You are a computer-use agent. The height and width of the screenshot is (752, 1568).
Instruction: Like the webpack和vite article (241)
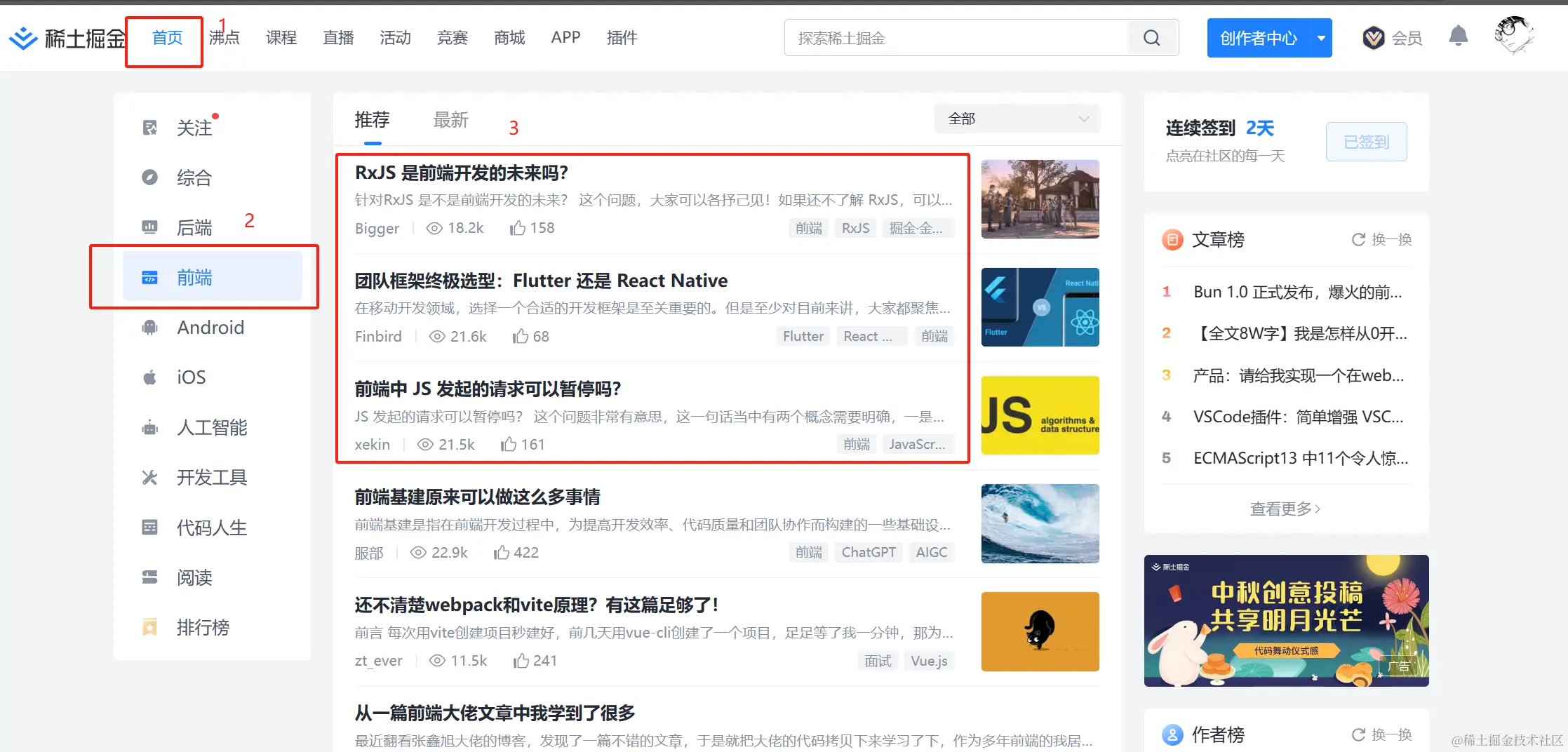521,660
